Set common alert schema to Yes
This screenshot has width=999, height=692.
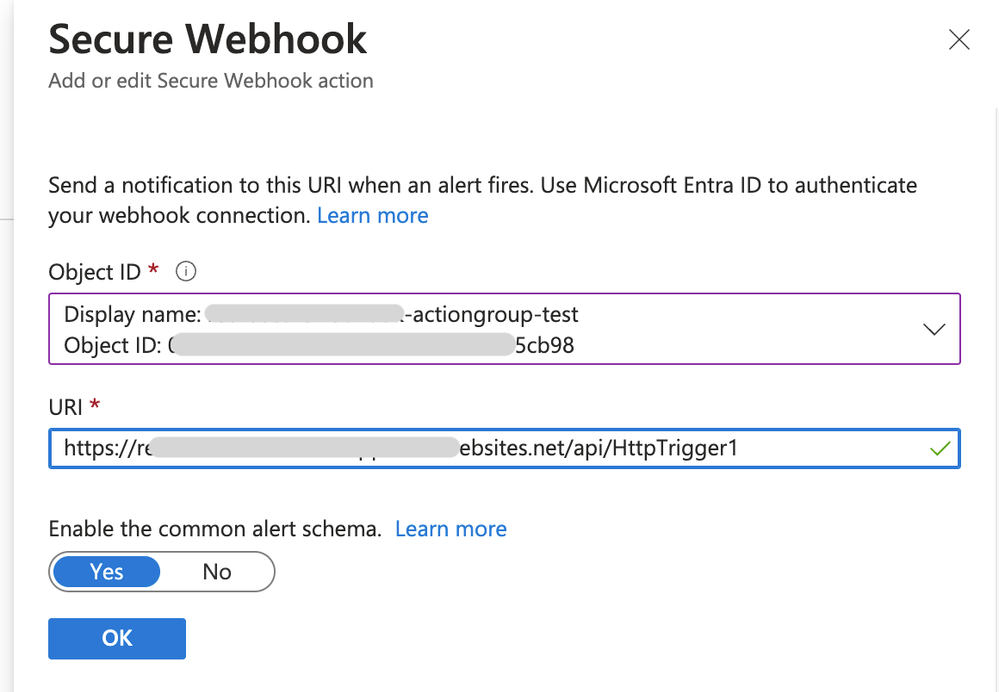(x=106, y=572)
